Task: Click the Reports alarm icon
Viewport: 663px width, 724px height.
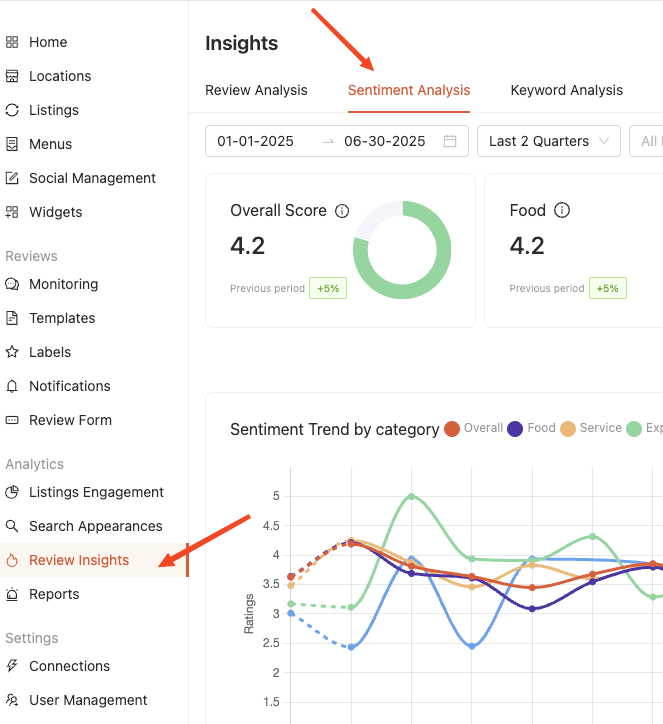Action: [x=12, y=594]
